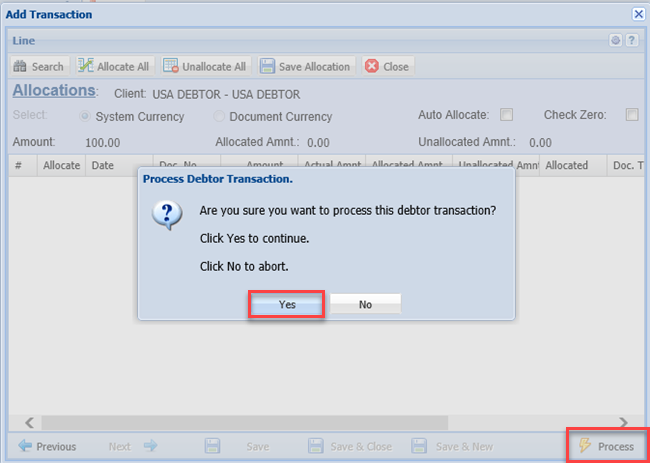
Task: Confirm by clicking Yes in dialog
Action: [x=287, y=304]
